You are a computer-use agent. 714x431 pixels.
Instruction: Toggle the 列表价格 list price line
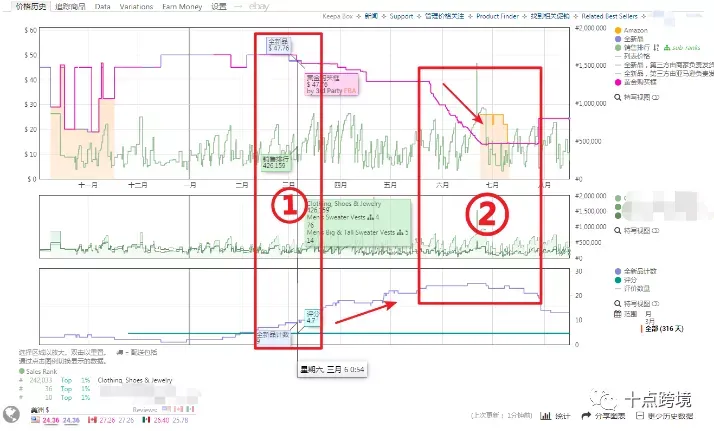[637, 56]
